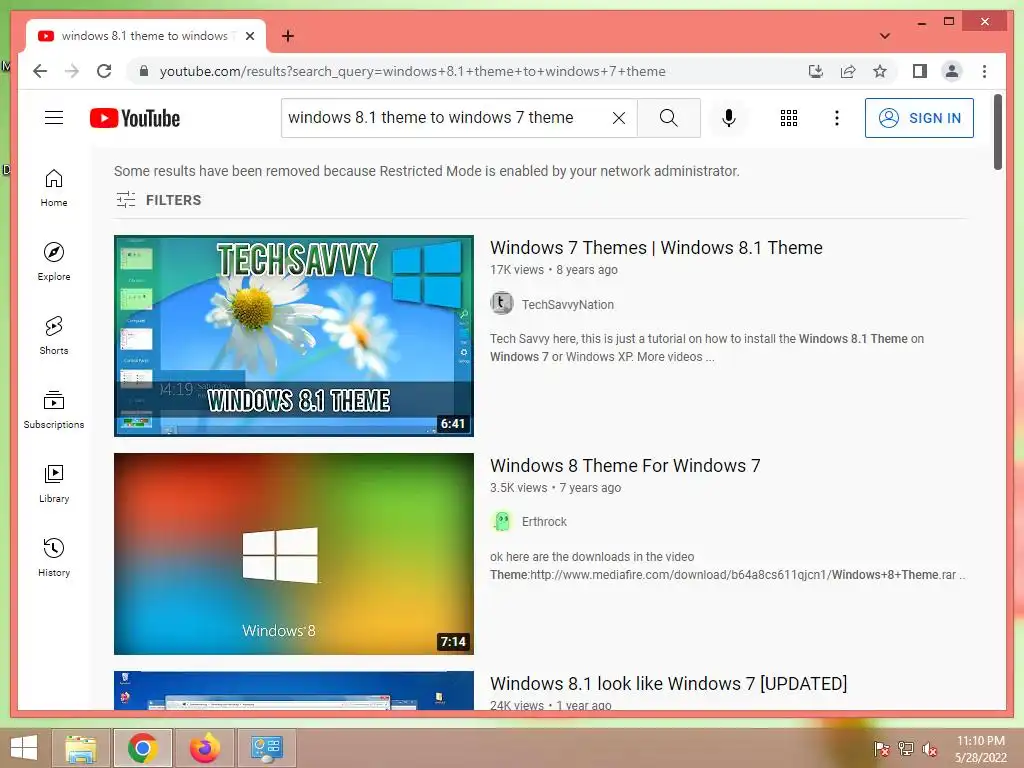Visit the Erthrock channel
Screen dimensions: 1024x768
click(544, 522)
